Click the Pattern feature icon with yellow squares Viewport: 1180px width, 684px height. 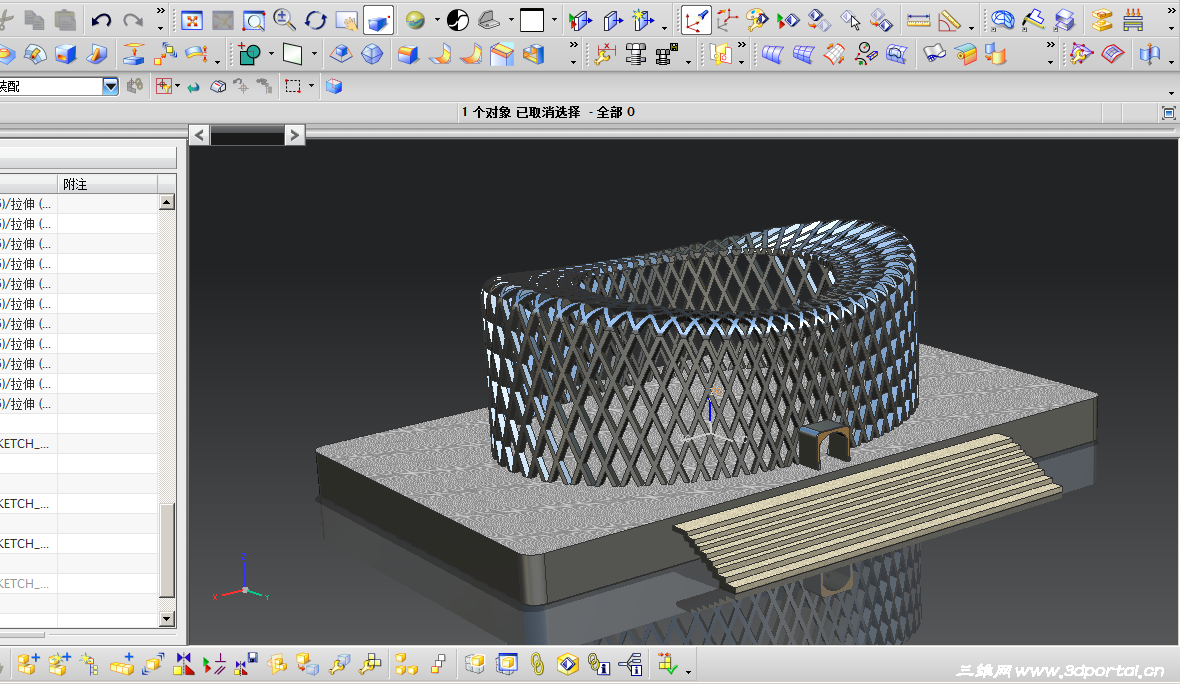click(165, 54)
